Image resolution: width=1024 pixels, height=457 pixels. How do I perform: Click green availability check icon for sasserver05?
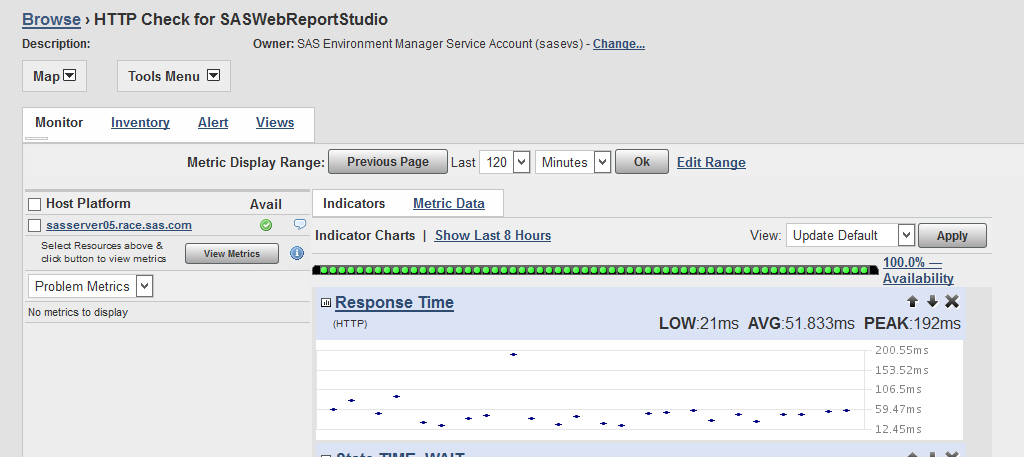[x=265, y=225]
